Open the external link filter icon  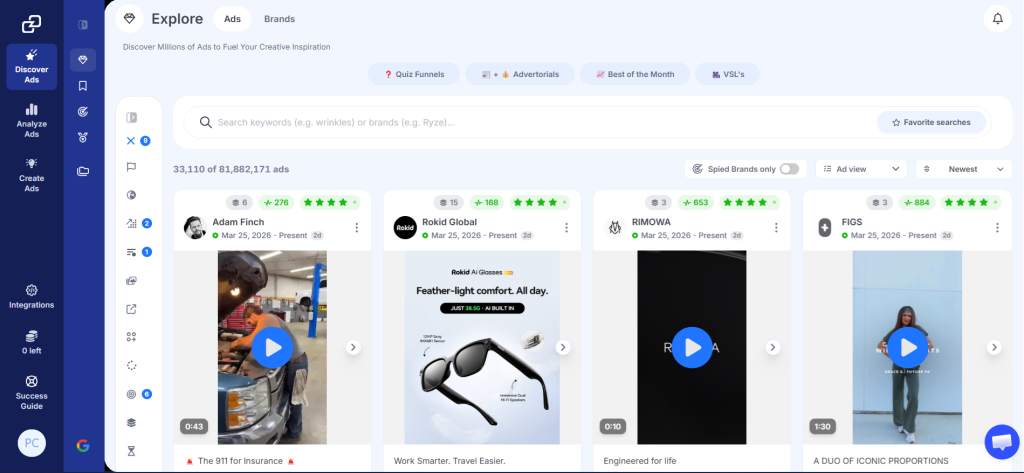(x=131, y=309)
